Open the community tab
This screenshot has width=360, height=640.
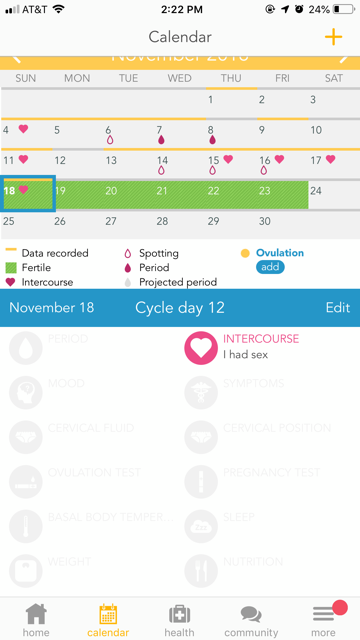point(251,620)
